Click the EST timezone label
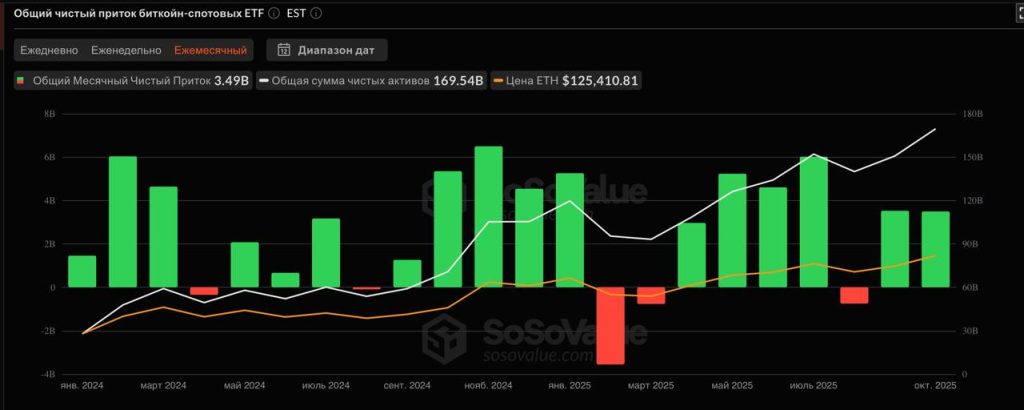 [x=296, y=13]
